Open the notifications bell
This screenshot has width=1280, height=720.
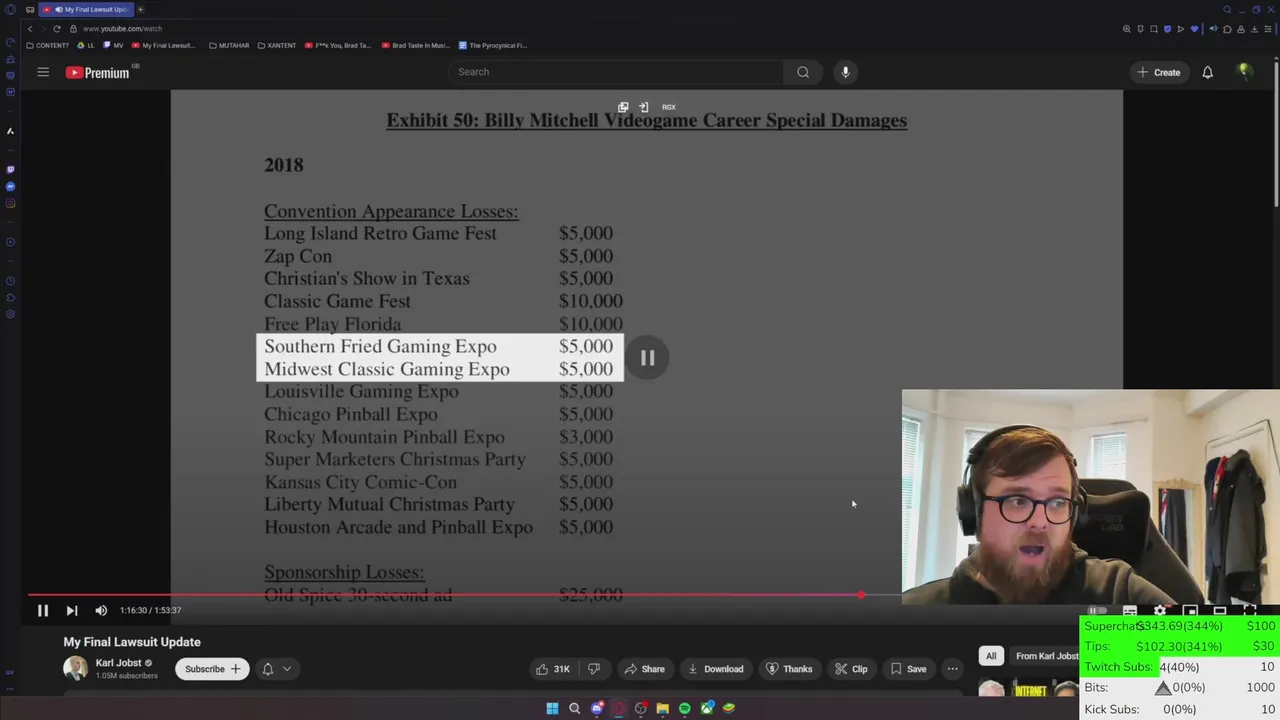click(x=1207, y=72)
